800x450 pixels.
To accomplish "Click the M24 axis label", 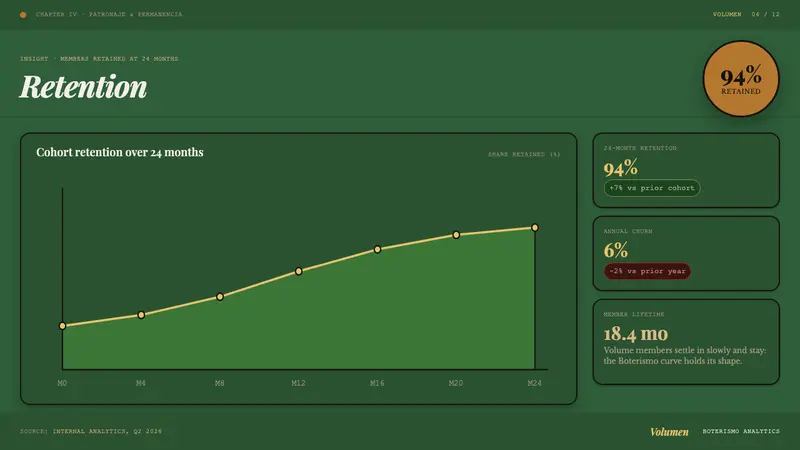I will pyautogui.click(x=535, y=383).
